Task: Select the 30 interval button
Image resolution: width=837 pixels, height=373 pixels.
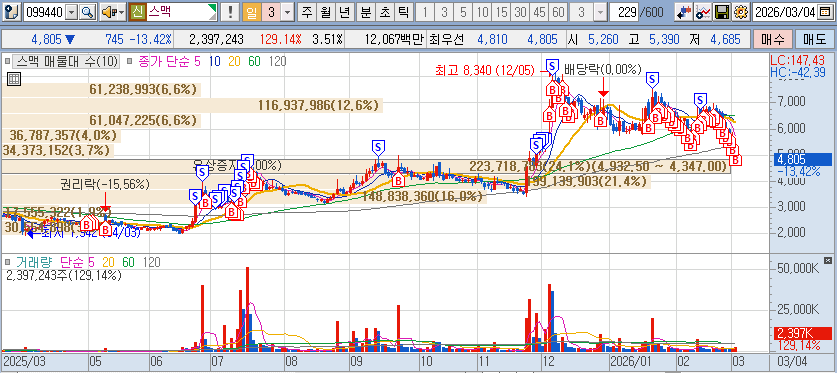Action: (520, 12)
